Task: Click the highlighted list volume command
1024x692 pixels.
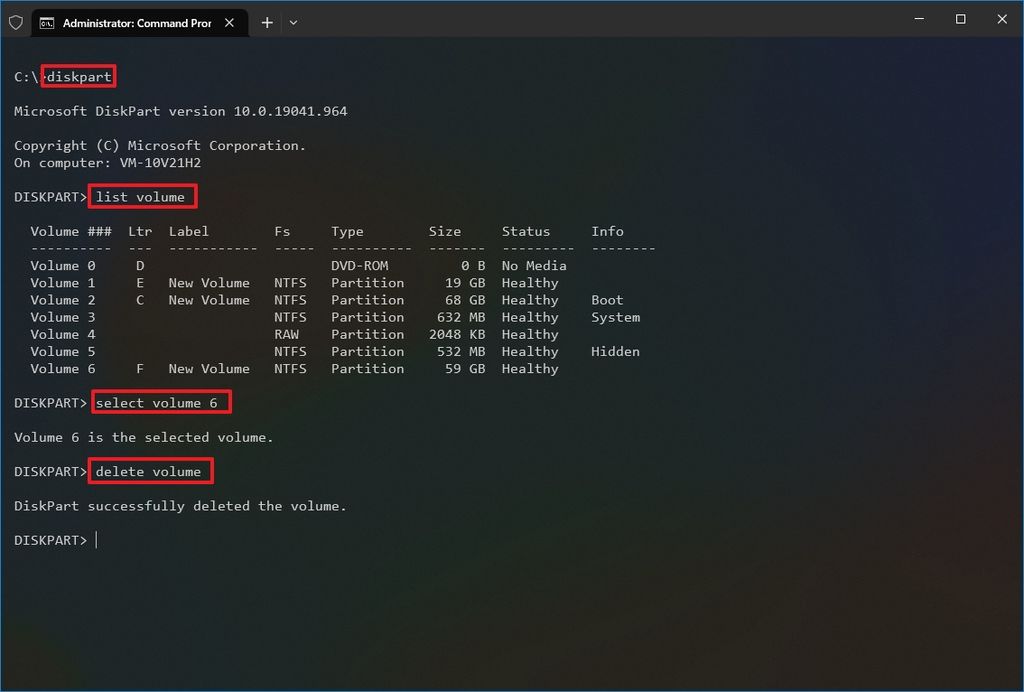Action: (142, 196)
